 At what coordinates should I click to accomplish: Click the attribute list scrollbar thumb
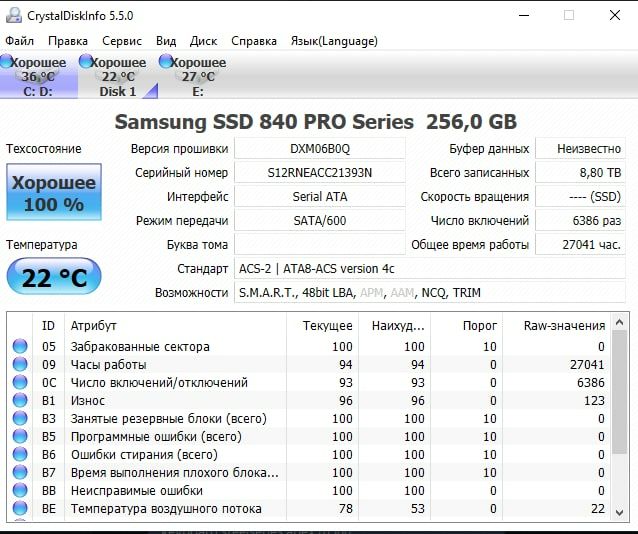click(619, 392)
